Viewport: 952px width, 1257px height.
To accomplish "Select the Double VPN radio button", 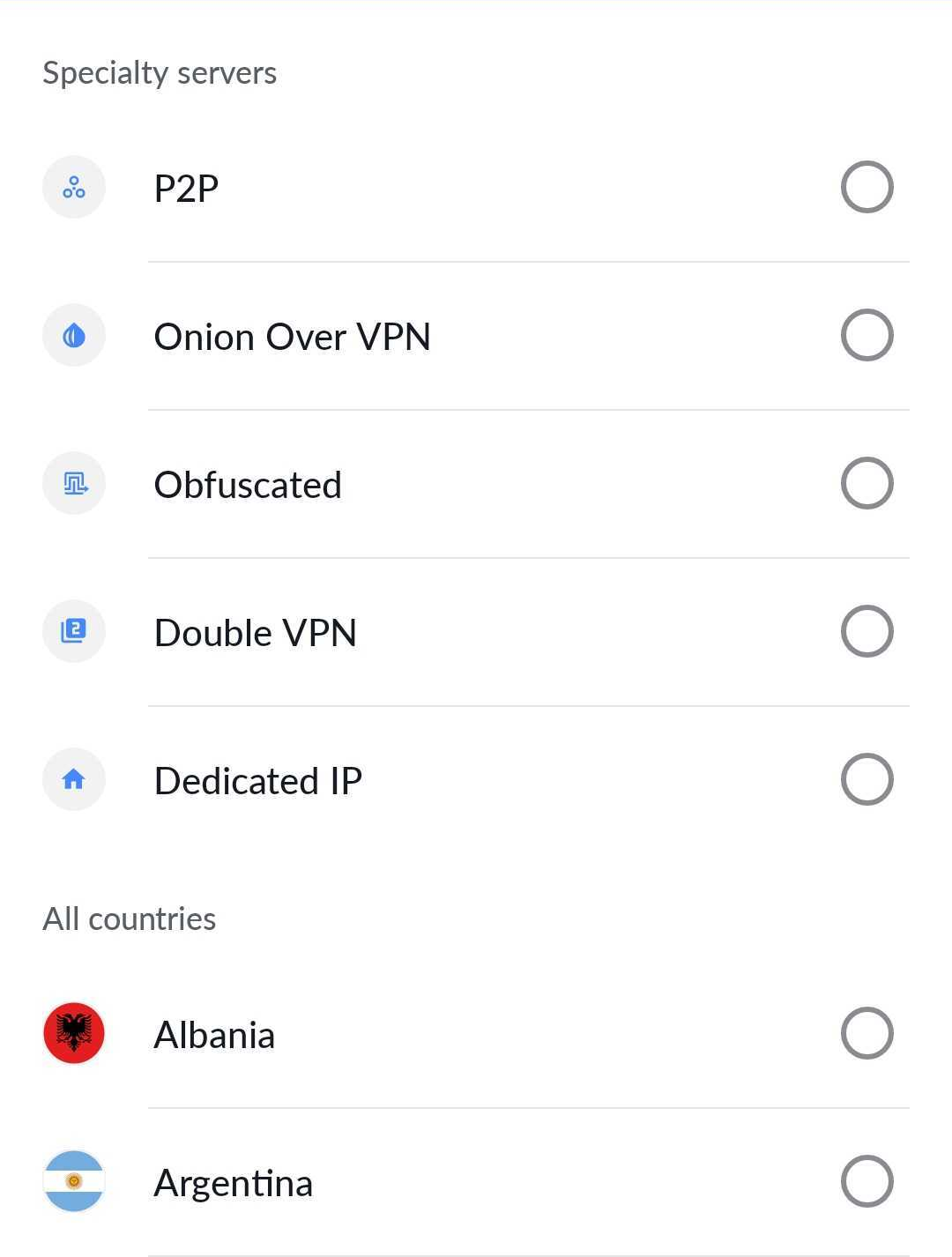I will (x=867, y=631).
